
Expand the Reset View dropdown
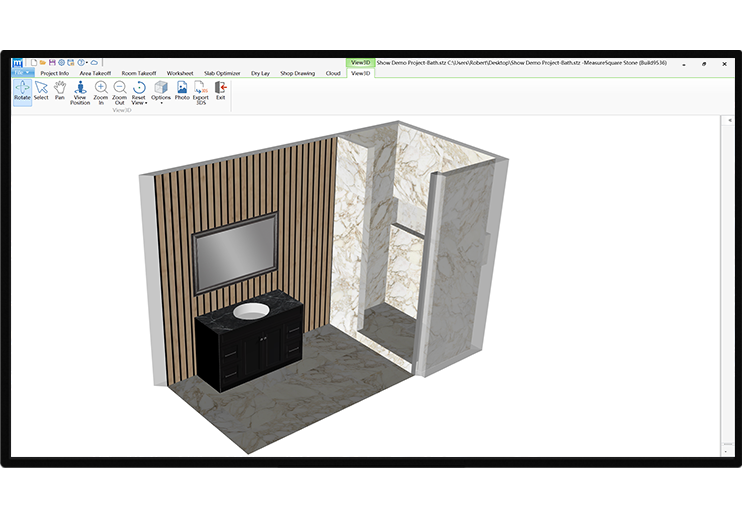[139, 100]
